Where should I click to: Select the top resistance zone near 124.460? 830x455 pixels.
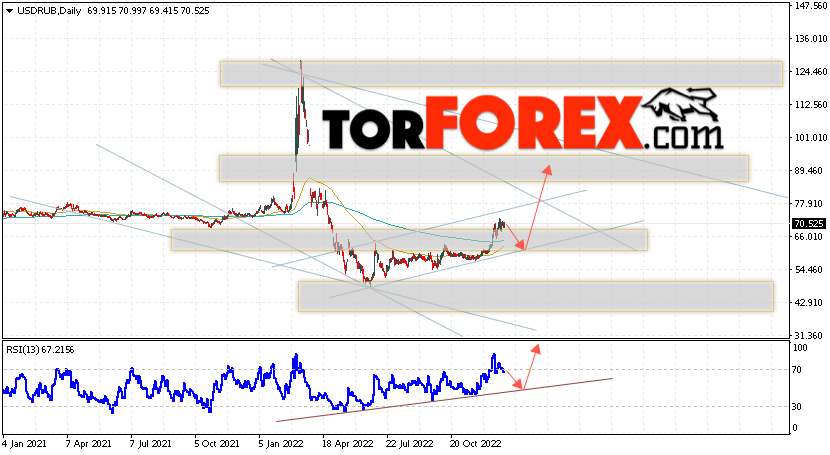(501, 74)
